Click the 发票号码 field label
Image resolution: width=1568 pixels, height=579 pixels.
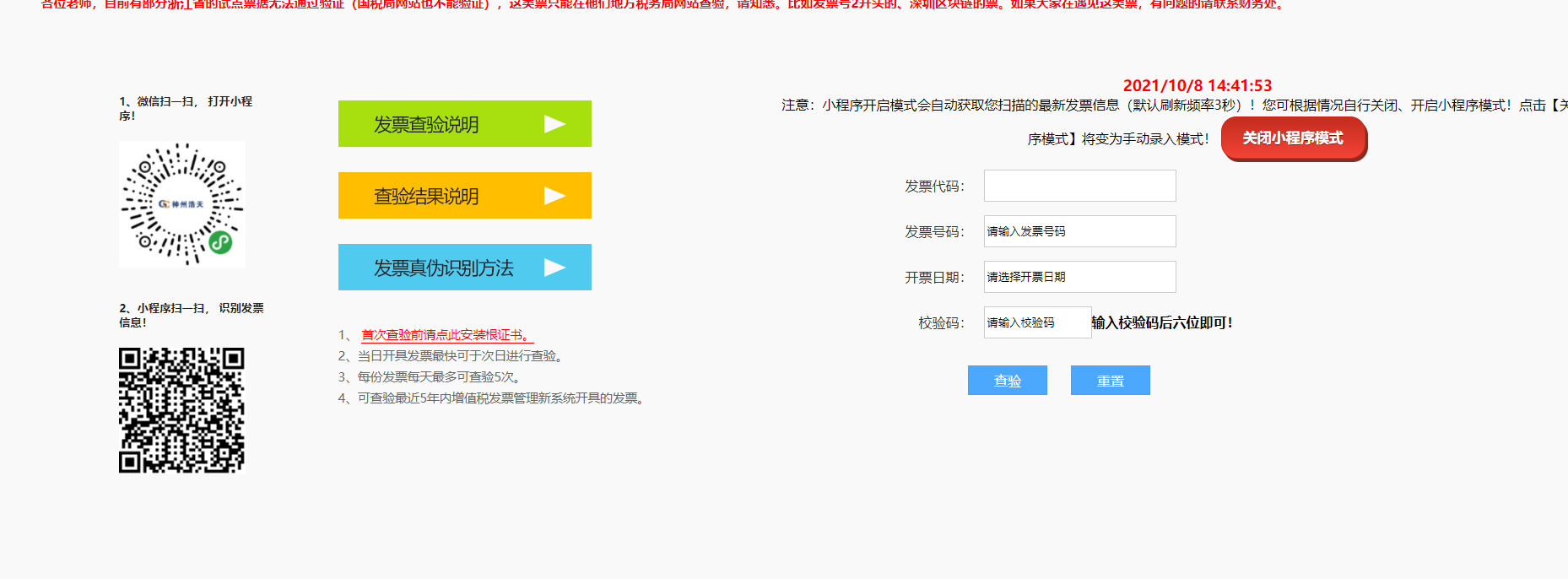click(934, 231)
